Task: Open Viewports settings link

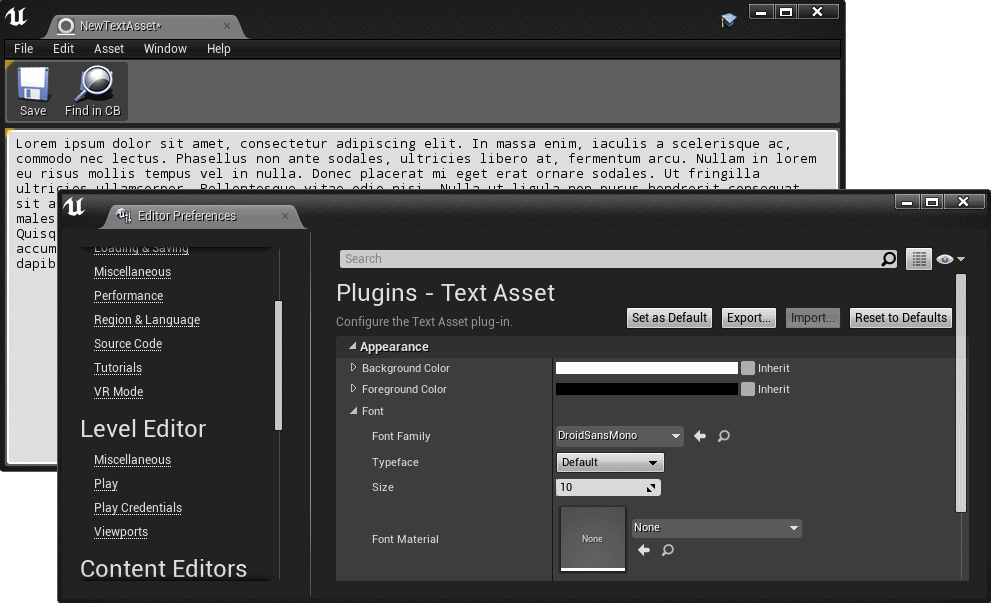Action: [x=121, y=532]
